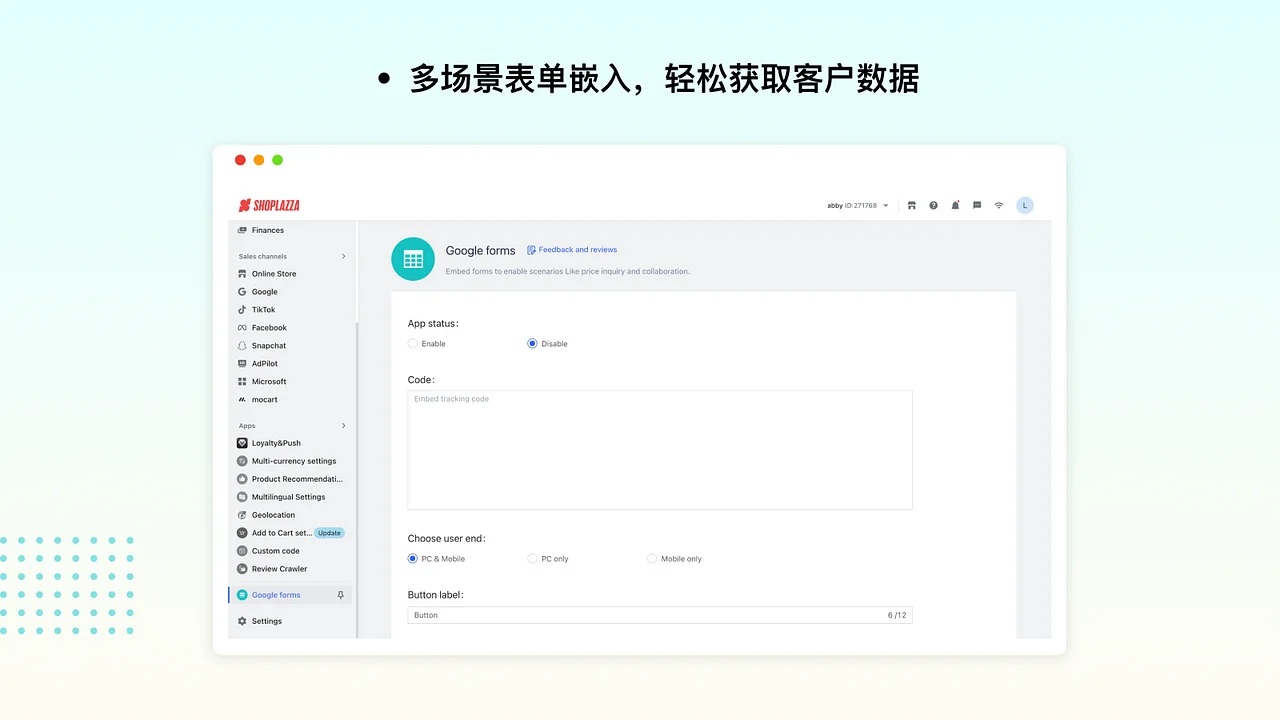Click the mocart label in sidebar

coord(265,400)
